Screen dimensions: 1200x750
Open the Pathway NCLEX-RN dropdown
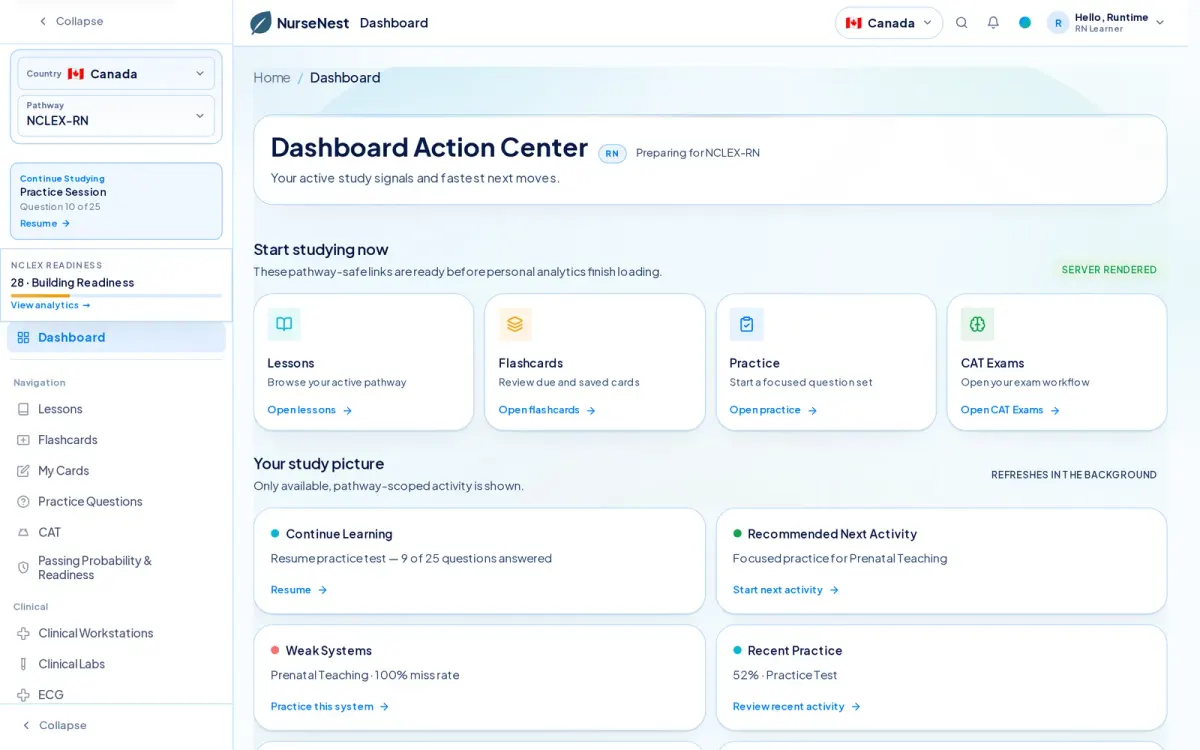tap(116, 116)
